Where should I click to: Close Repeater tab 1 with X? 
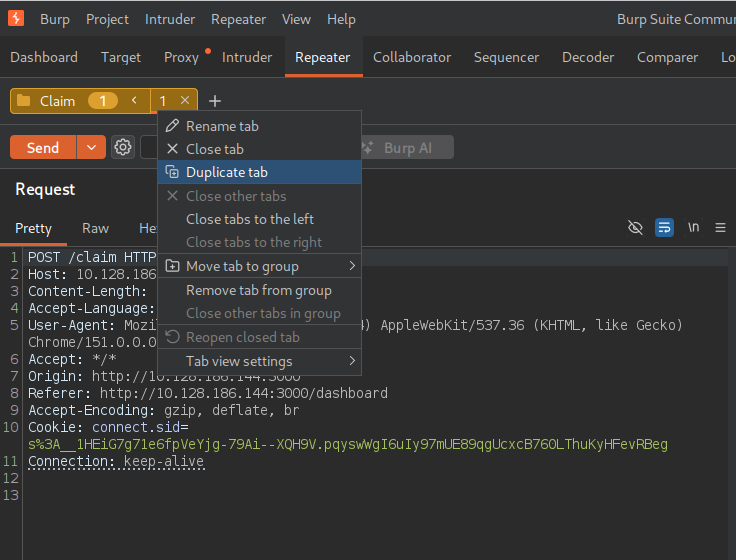click(185, 100)
